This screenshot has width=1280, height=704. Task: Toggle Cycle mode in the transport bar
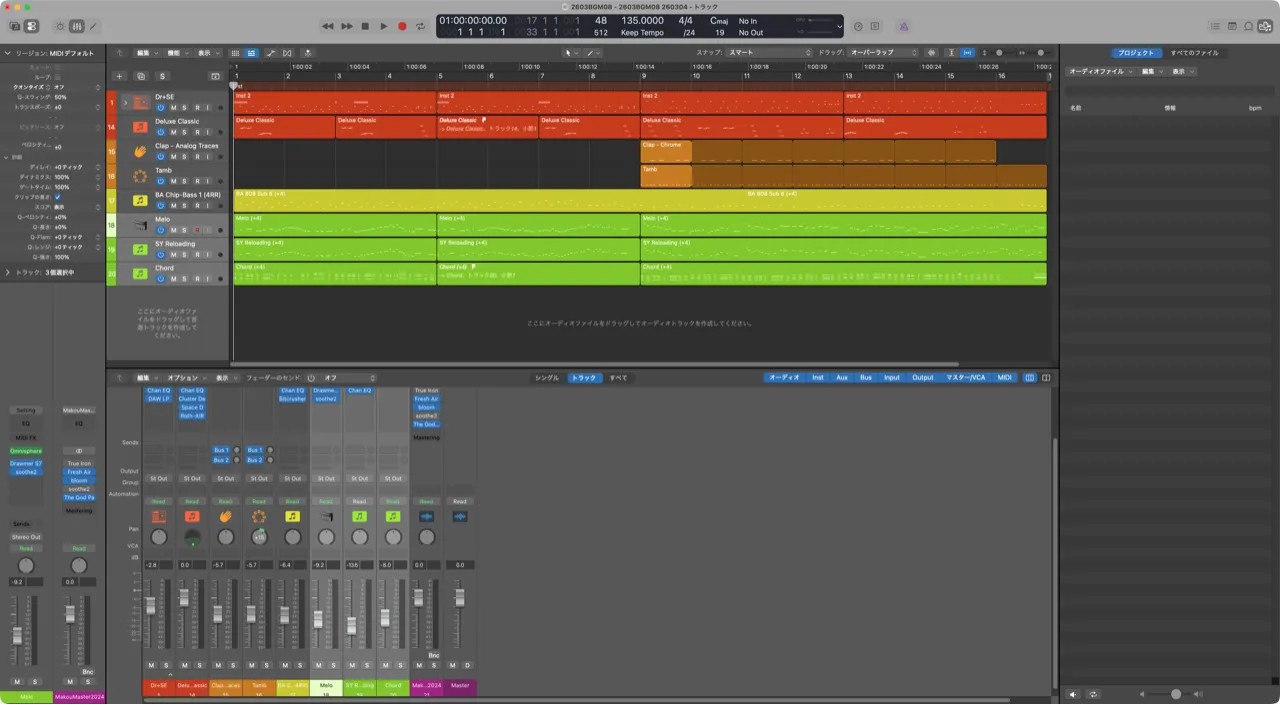click(421, 26)
